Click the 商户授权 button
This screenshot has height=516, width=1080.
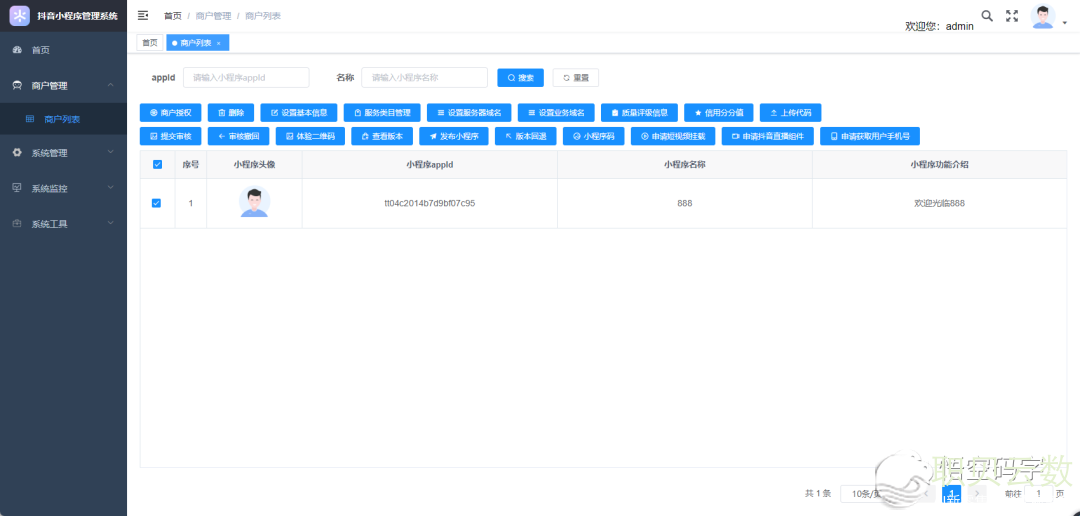pos(170,112)
